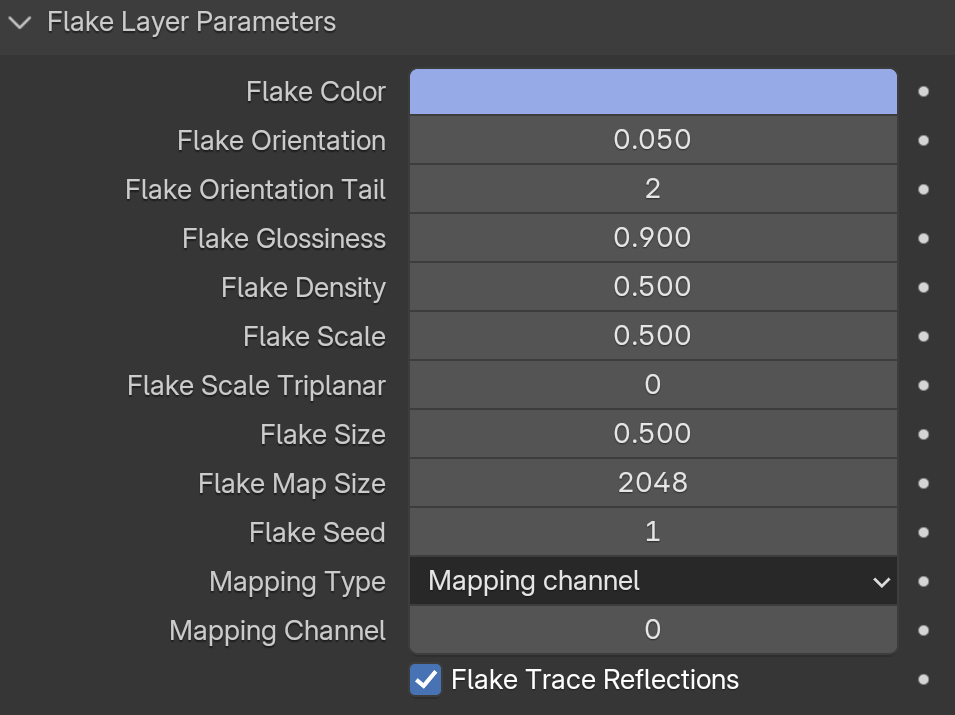
Task: Click the Flake Size value field
Action: coord(653,434)
